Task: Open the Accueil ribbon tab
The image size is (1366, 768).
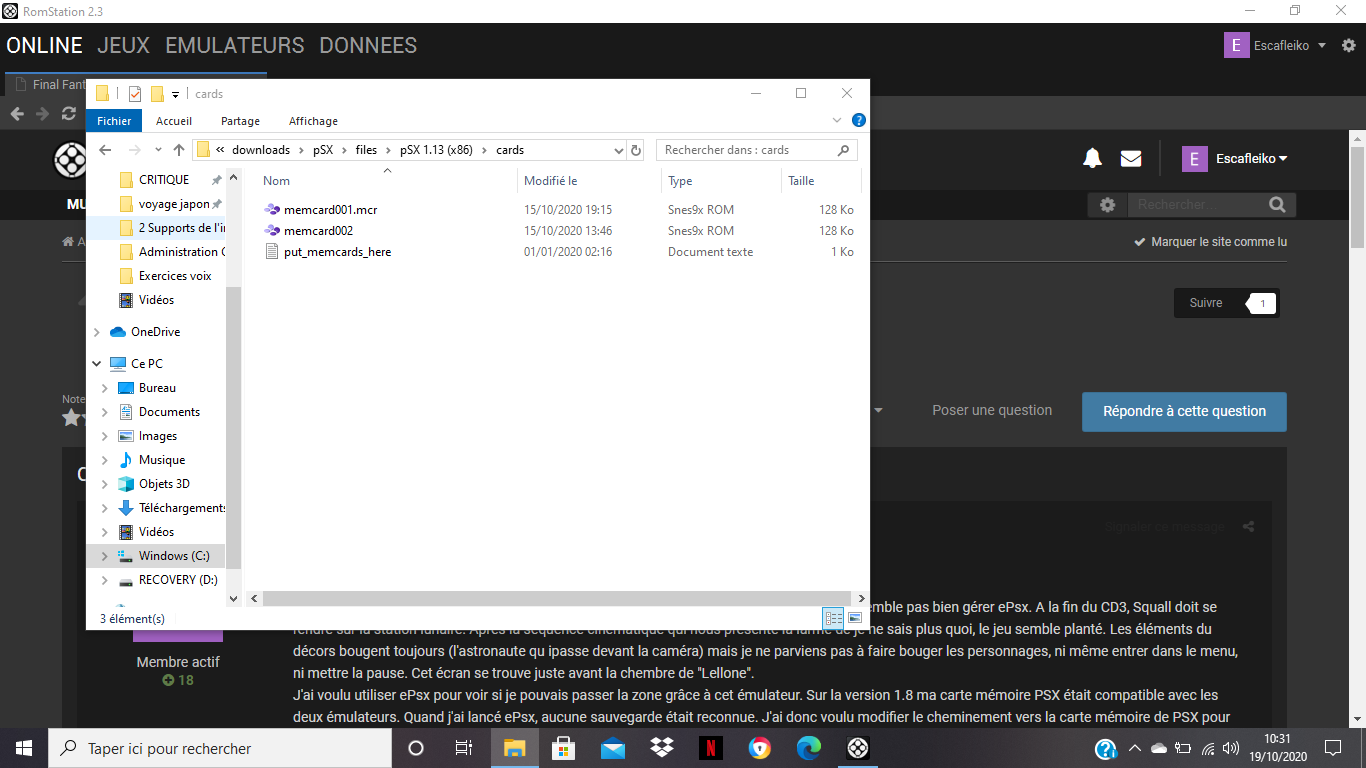Action: click(x=174, y=120)
